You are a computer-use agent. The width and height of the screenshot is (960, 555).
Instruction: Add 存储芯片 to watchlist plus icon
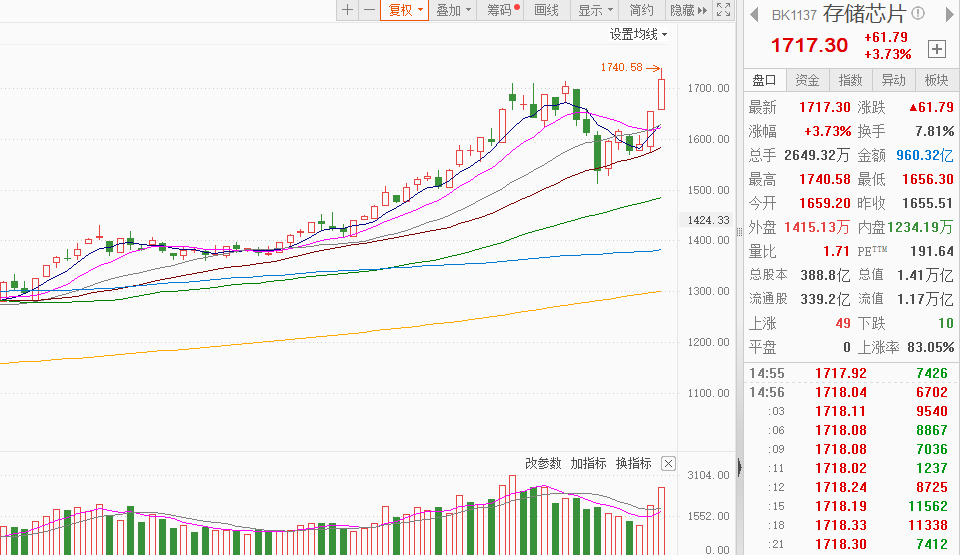point(937,48)
